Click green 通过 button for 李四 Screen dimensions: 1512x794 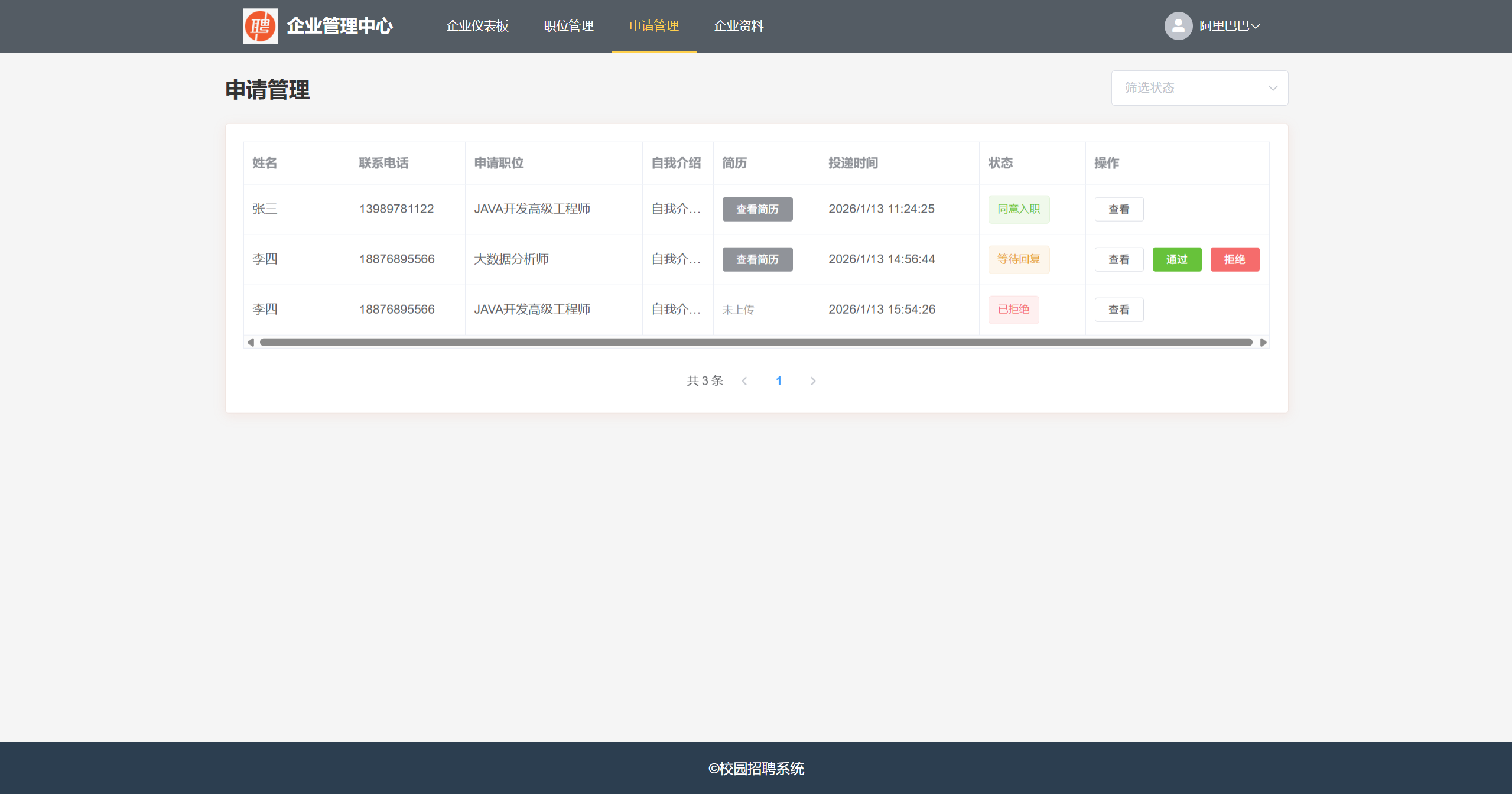[1176, 259]
